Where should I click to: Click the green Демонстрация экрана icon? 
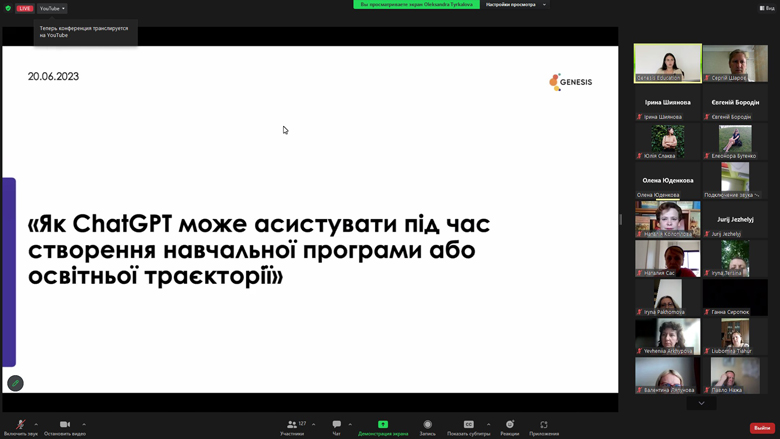click(383, 424)
